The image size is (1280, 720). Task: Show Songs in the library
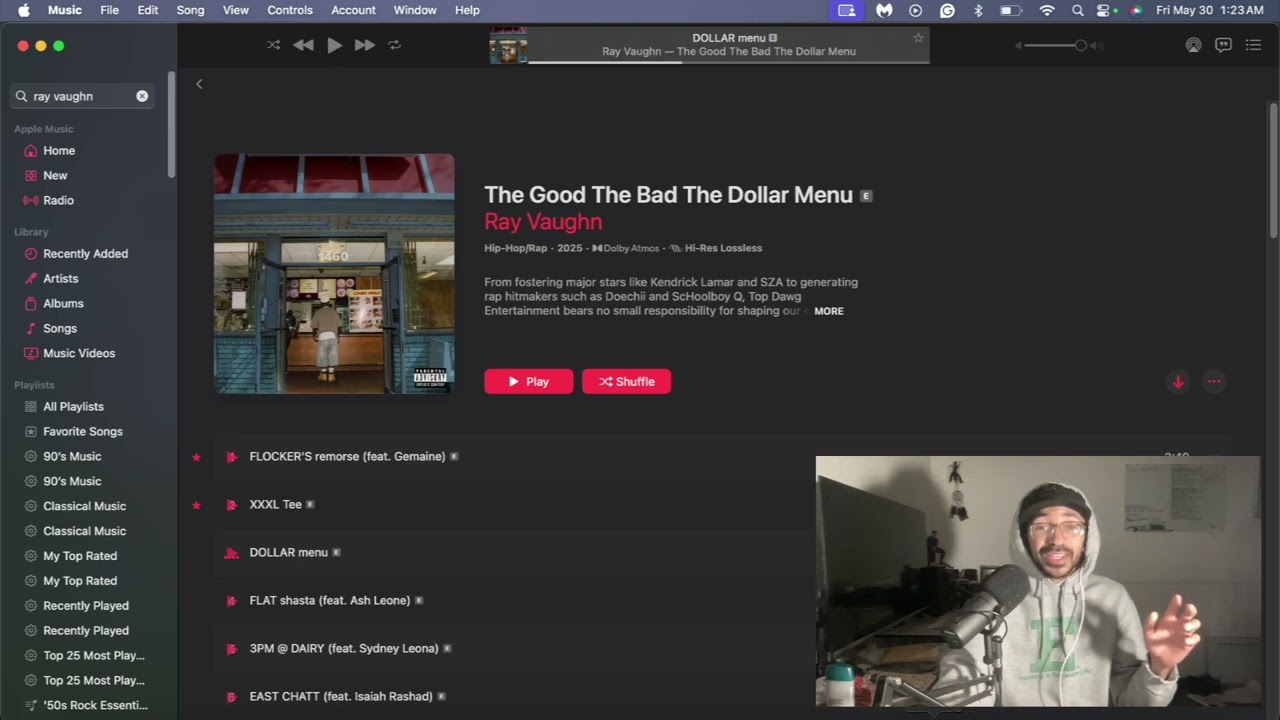point(60,328)
